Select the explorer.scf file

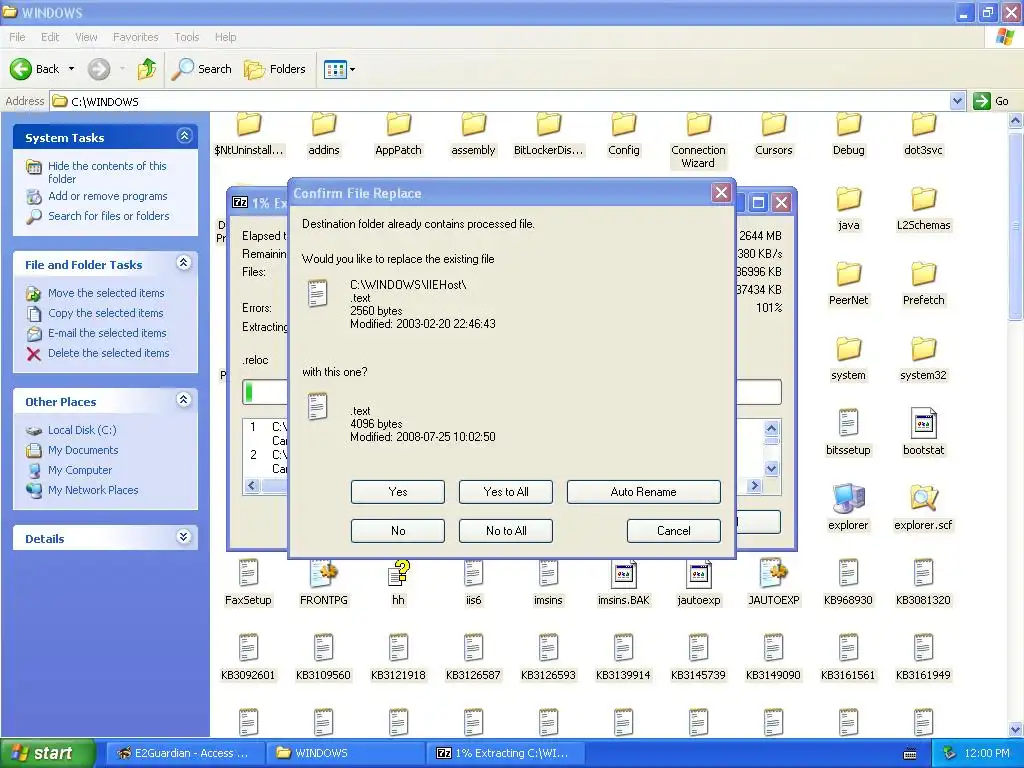point(923,508)
